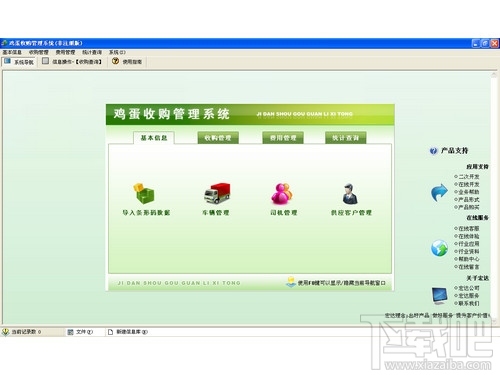
Task: Click the 产品支持 heading text
Action: click(454, 151)
